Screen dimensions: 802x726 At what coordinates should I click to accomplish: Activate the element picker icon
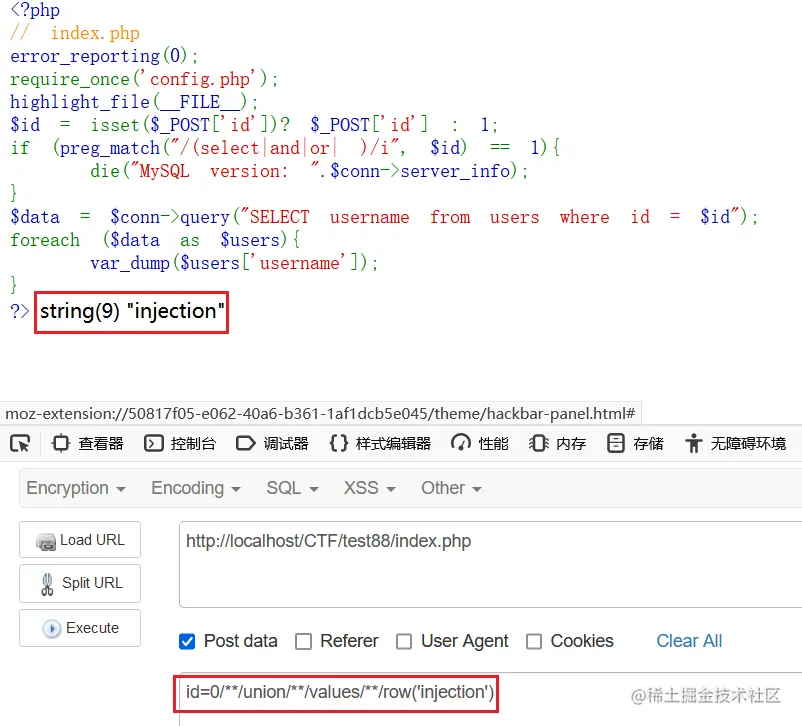click(x=20, y=443)
